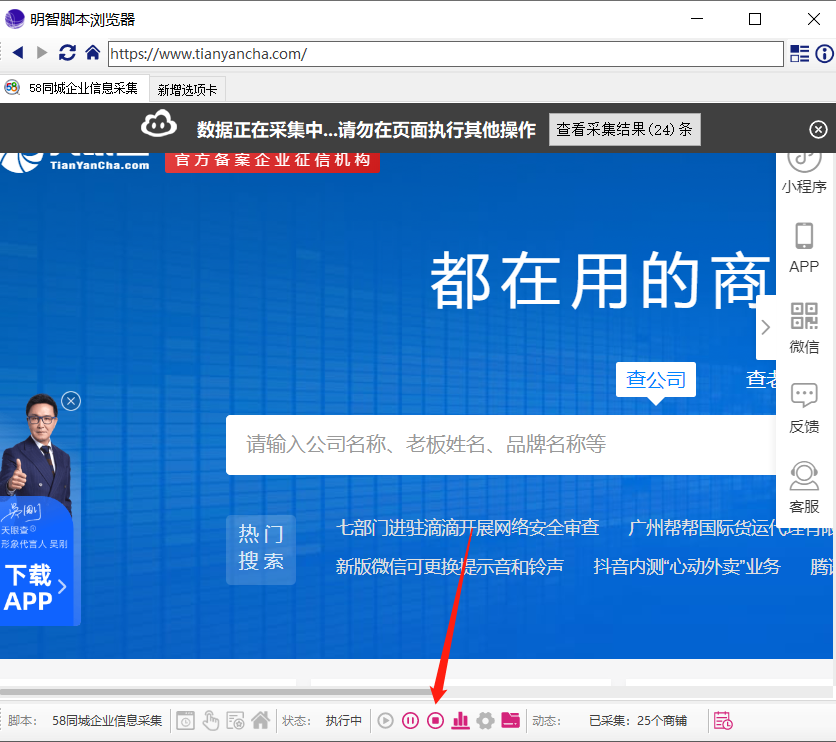Viewport: 836px width, 742px height.
Task: Open the 新增选项卡 tab
Action: point(187,90)
